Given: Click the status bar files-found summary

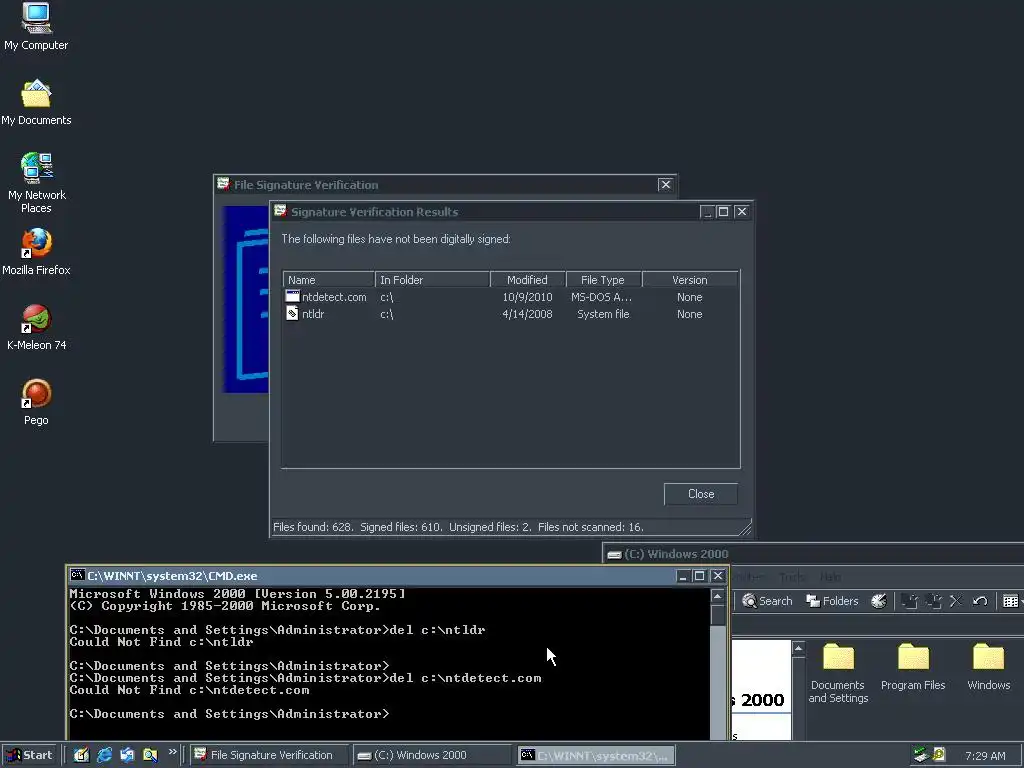Looking at the screenshot, I should tap(458, 527).
